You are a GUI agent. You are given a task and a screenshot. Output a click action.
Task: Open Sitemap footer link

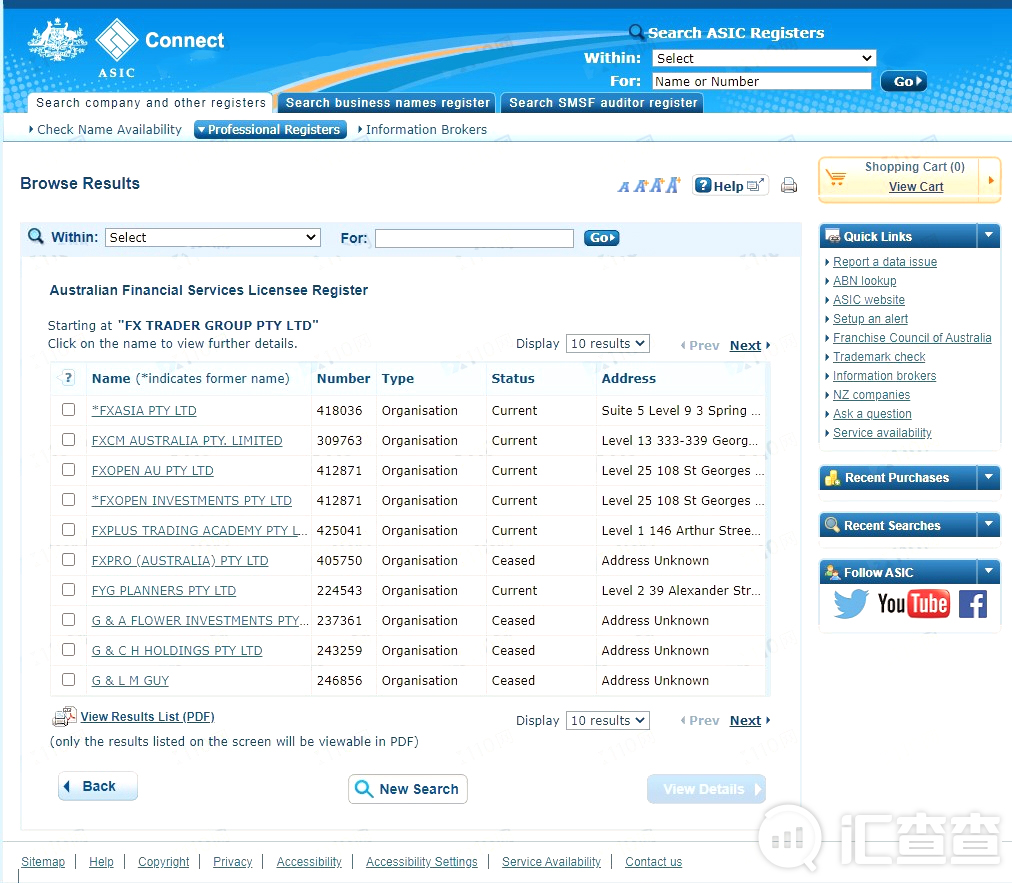coord(43,862)
